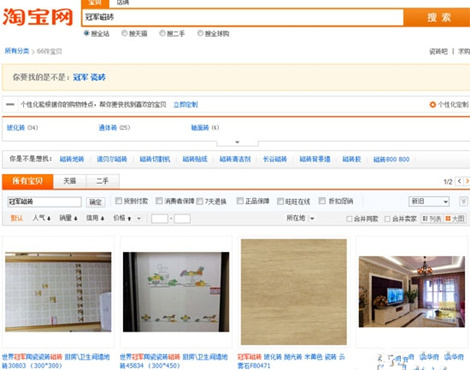
Task: Open product title ending 砖45834 (300*450)
Action: [x=174, y=361]
